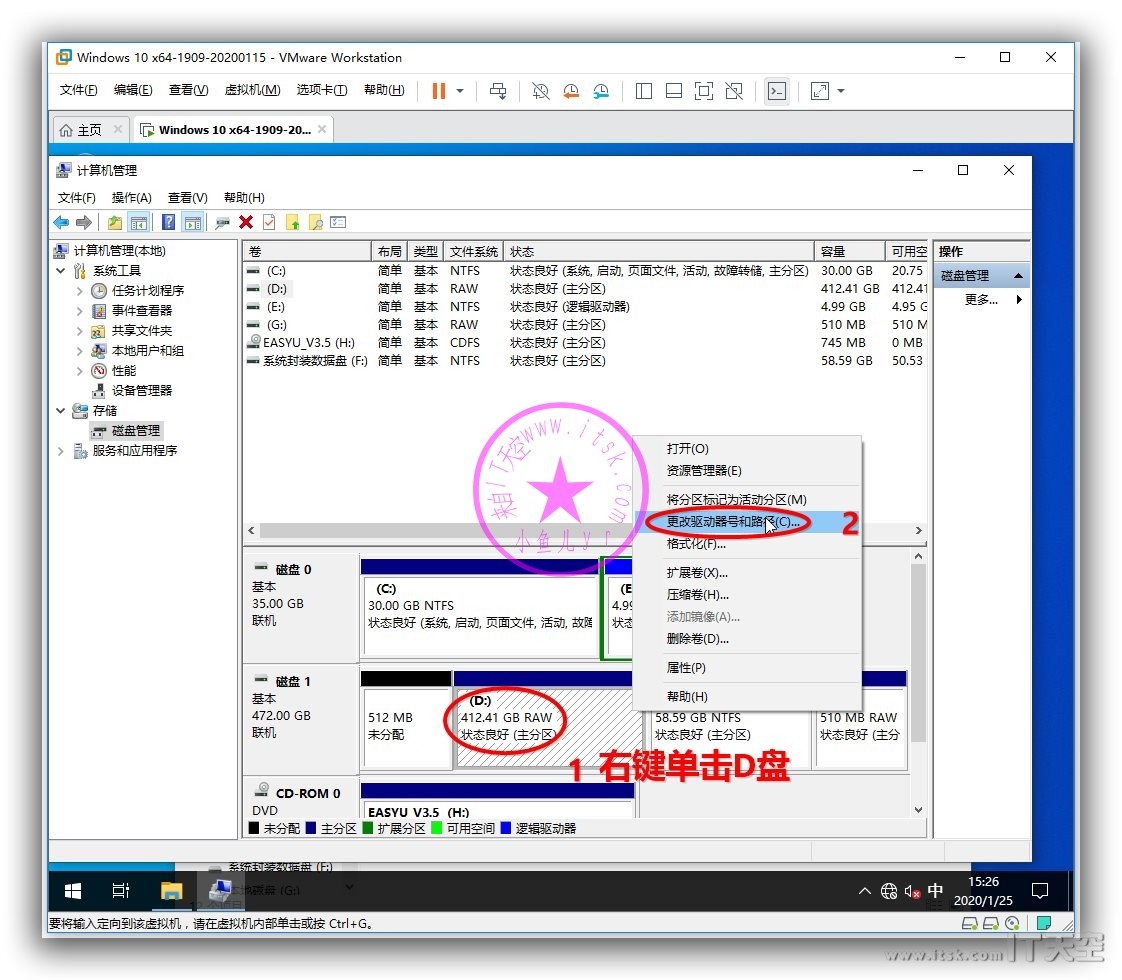
Task: Open the VMware 虚拟机(M) menu
Action: 252,89
